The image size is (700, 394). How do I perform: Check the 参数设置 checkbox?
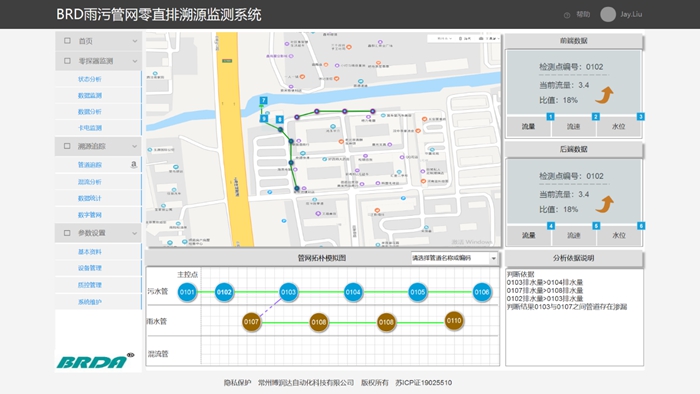point(67,233)
